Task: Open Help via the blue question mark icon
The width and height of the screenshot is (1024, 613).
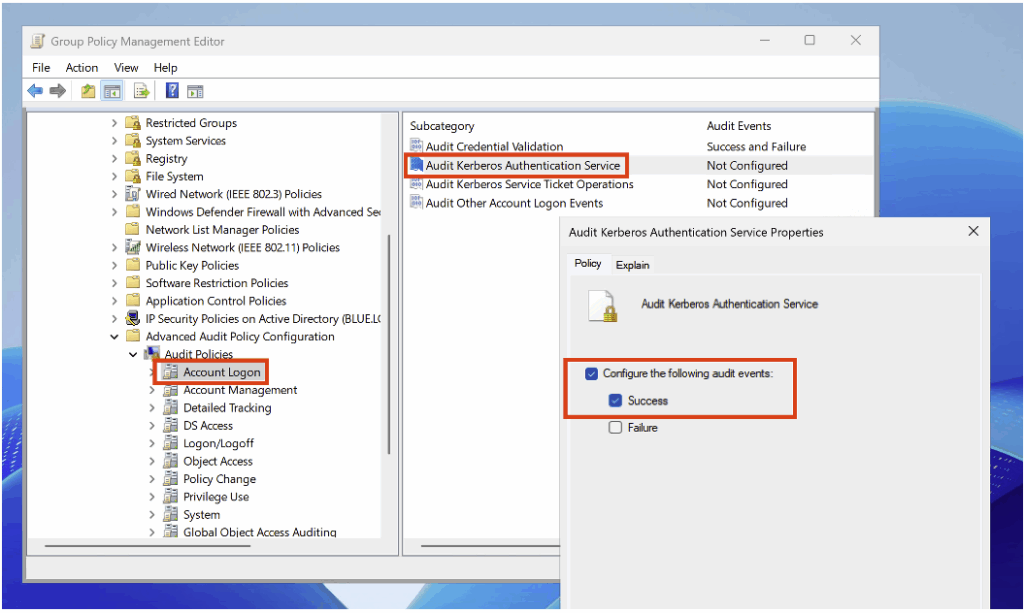Action: click(172, 91)
